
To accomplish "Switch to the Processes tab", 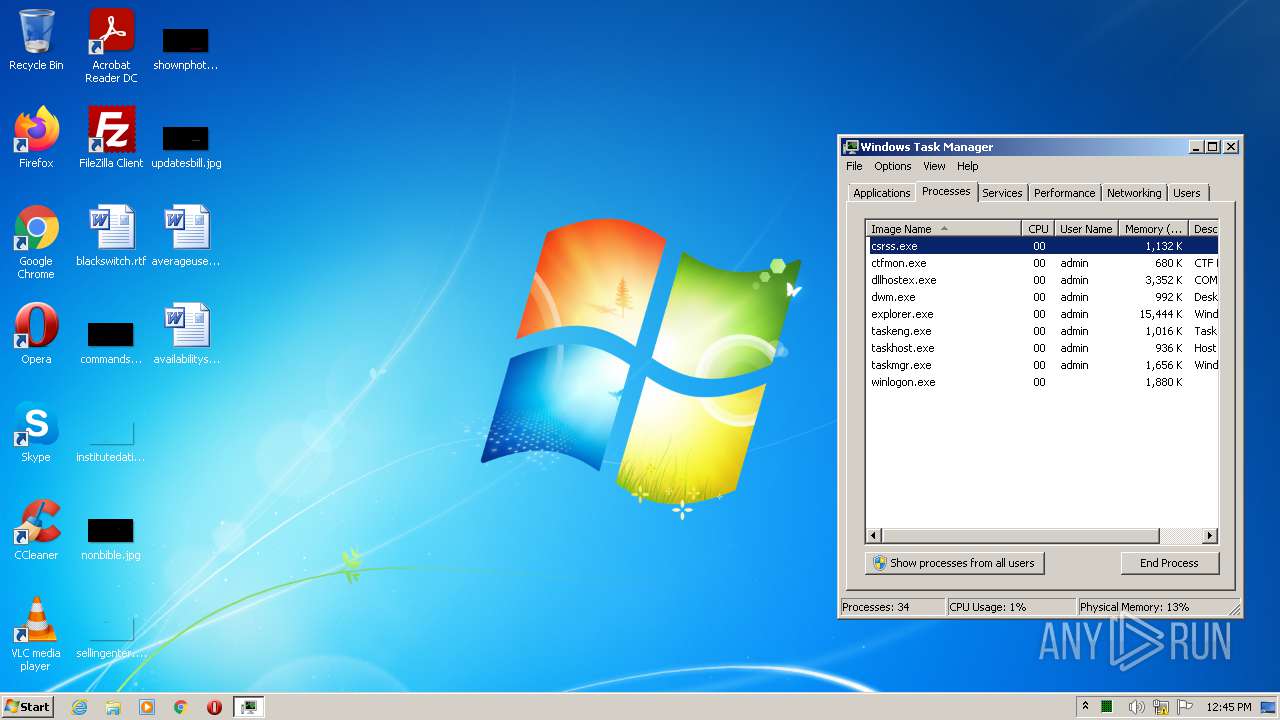I will coord(946,191).
